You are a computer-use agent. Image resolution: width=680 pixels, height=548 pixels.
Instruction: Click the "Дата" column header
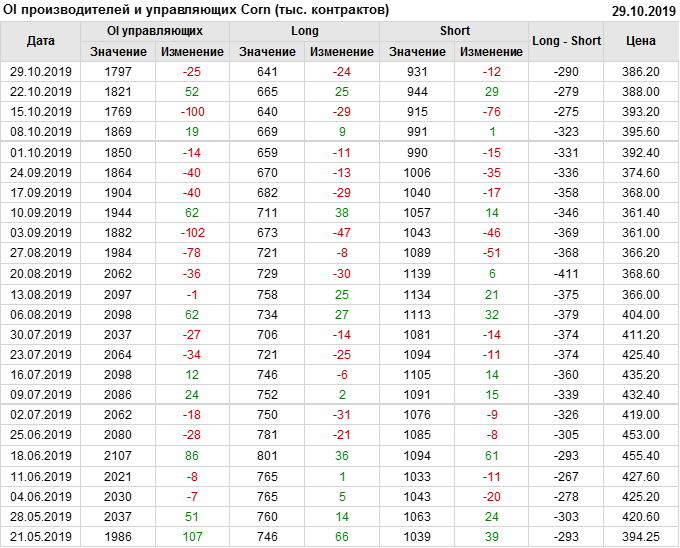[41, 41]
